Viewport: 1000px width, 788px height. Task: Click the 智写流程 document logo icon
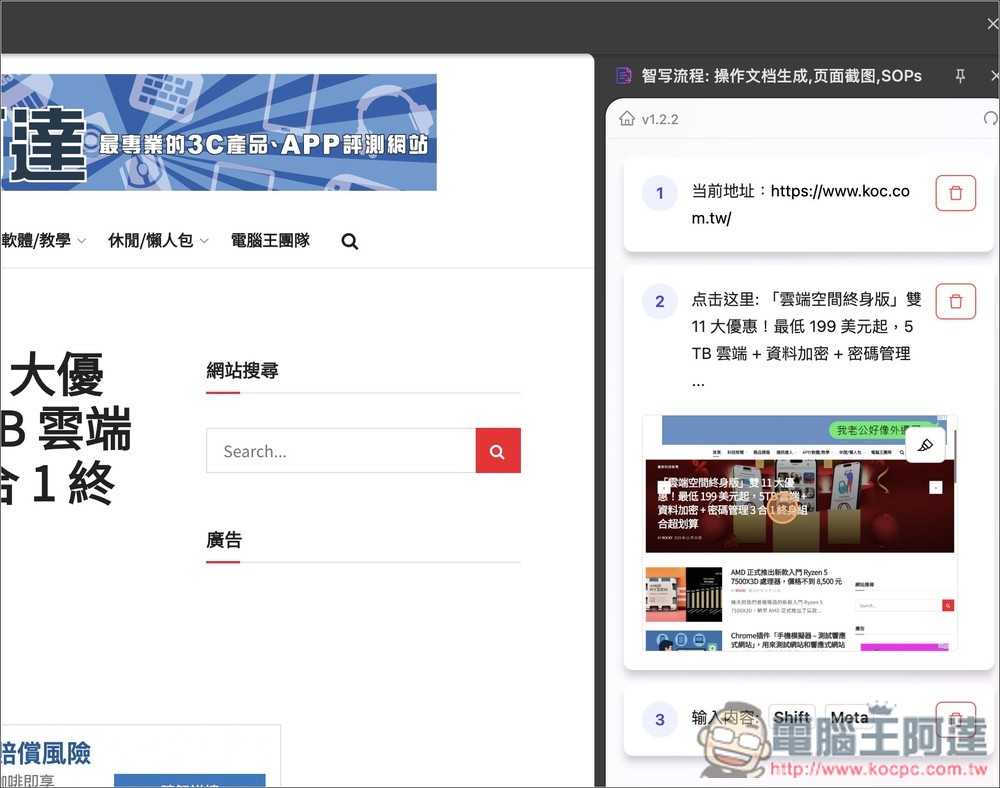[624, 75]
